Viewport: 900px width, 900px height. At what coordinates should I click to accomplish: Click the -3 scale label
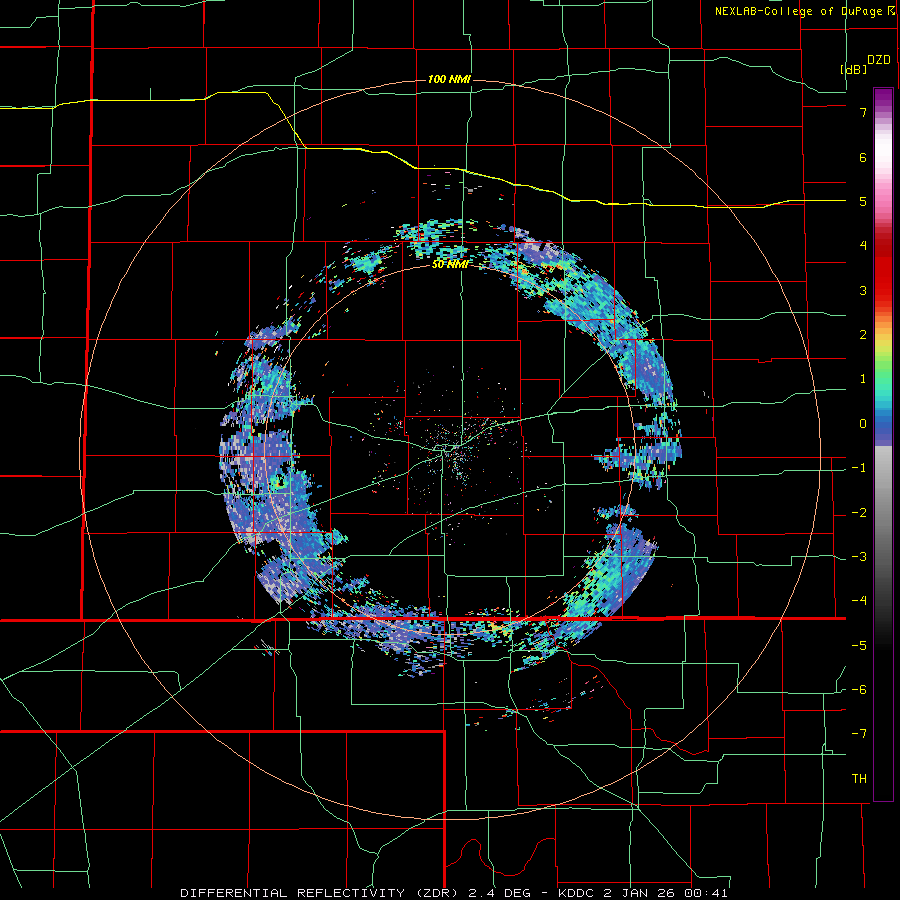pyautogui.click(x=859, y=557)
